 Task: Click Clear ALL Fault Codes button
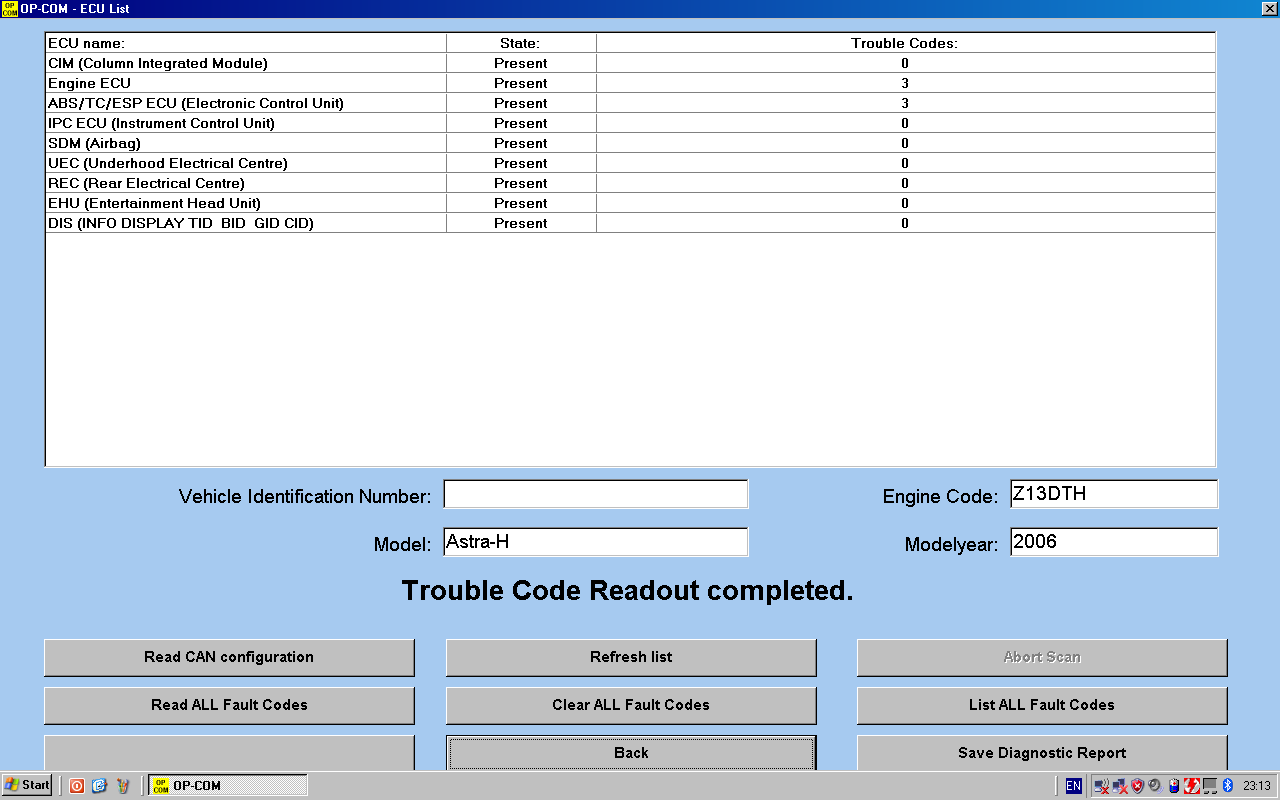click(x=631, y=705)
